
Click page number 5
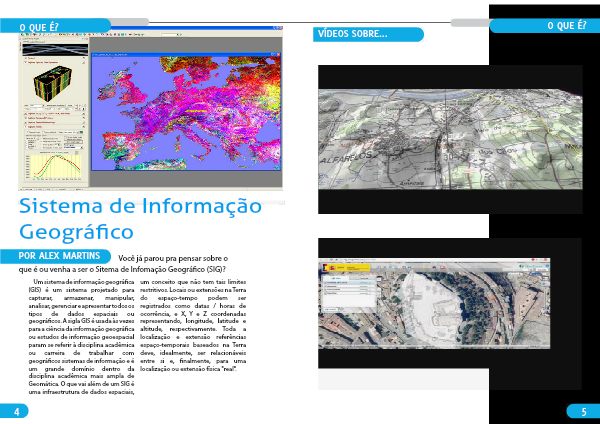click(584, 412)
